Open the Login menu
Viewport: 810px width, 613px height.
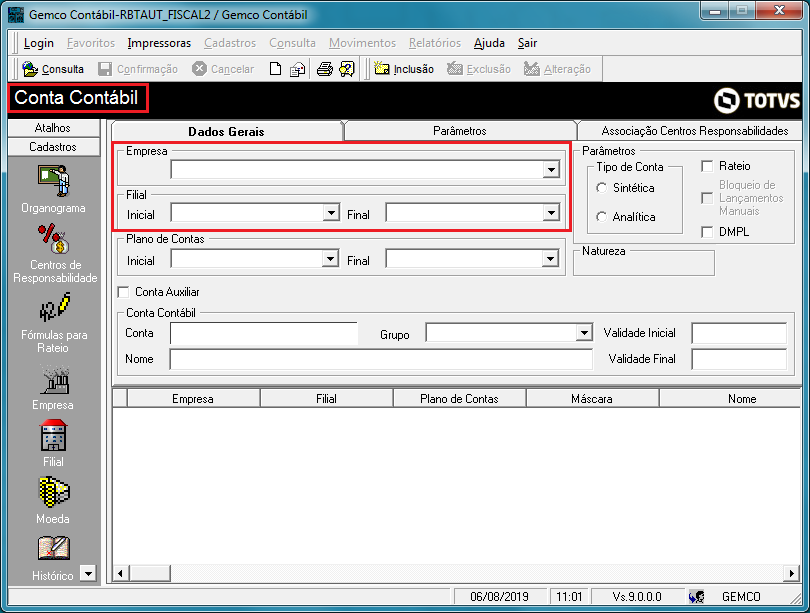tap(39, 43)
